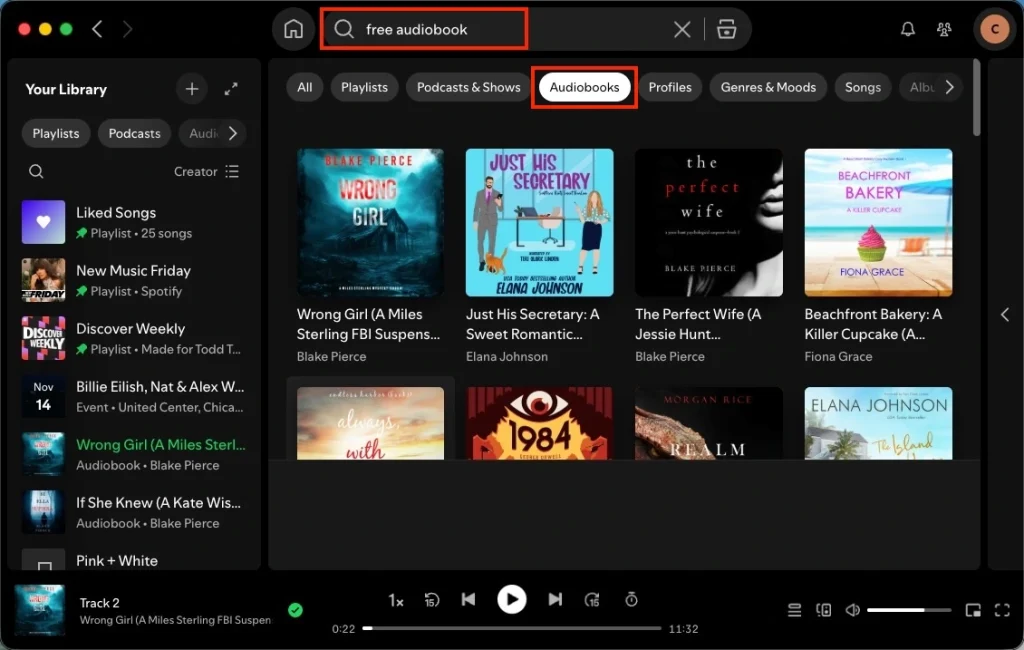
Task: Toggle fullscreen mode
Action: click(x=1003, y=609)
